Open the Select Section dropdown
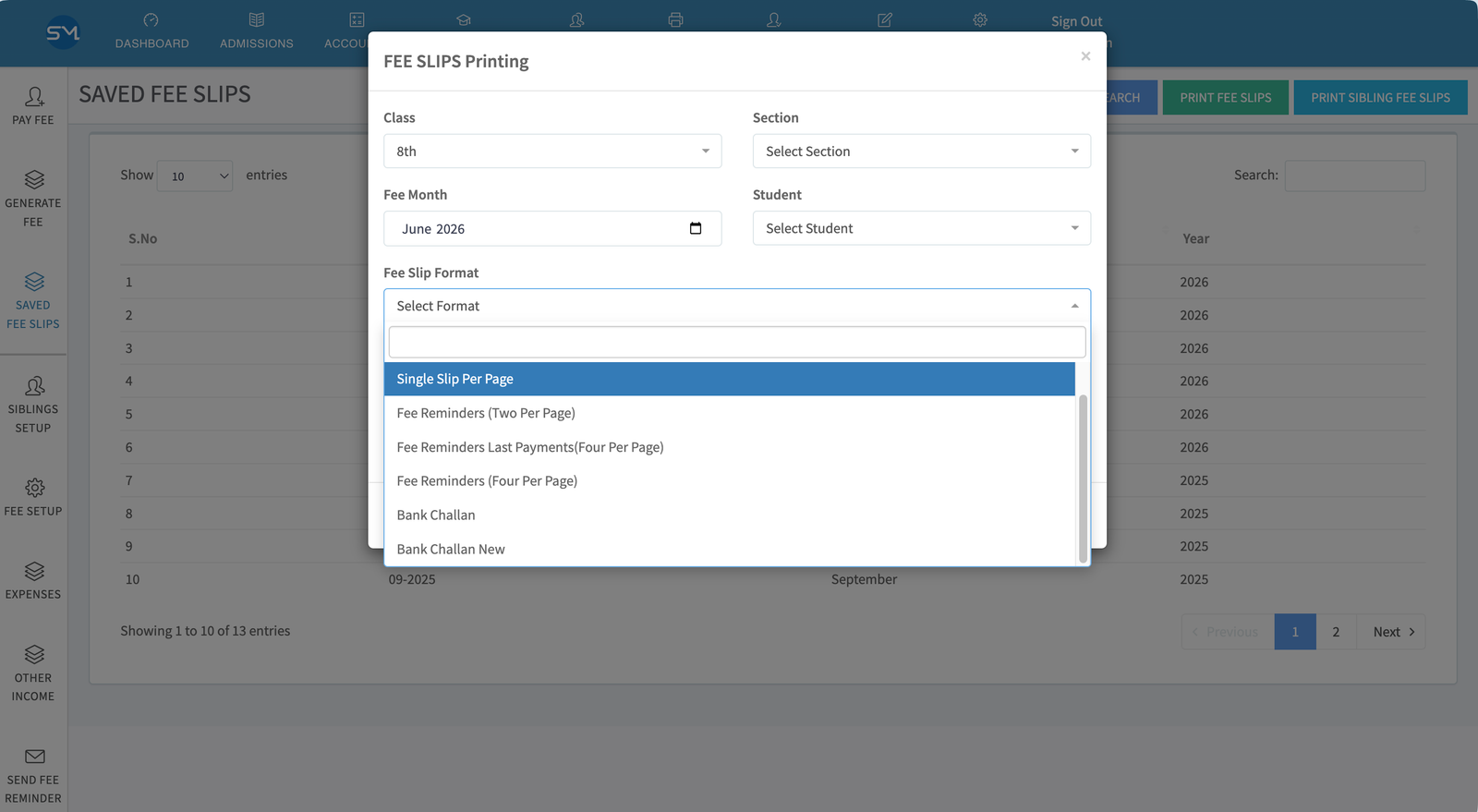1478x812 pixels. pyautogui.click(x=921, y=151)
